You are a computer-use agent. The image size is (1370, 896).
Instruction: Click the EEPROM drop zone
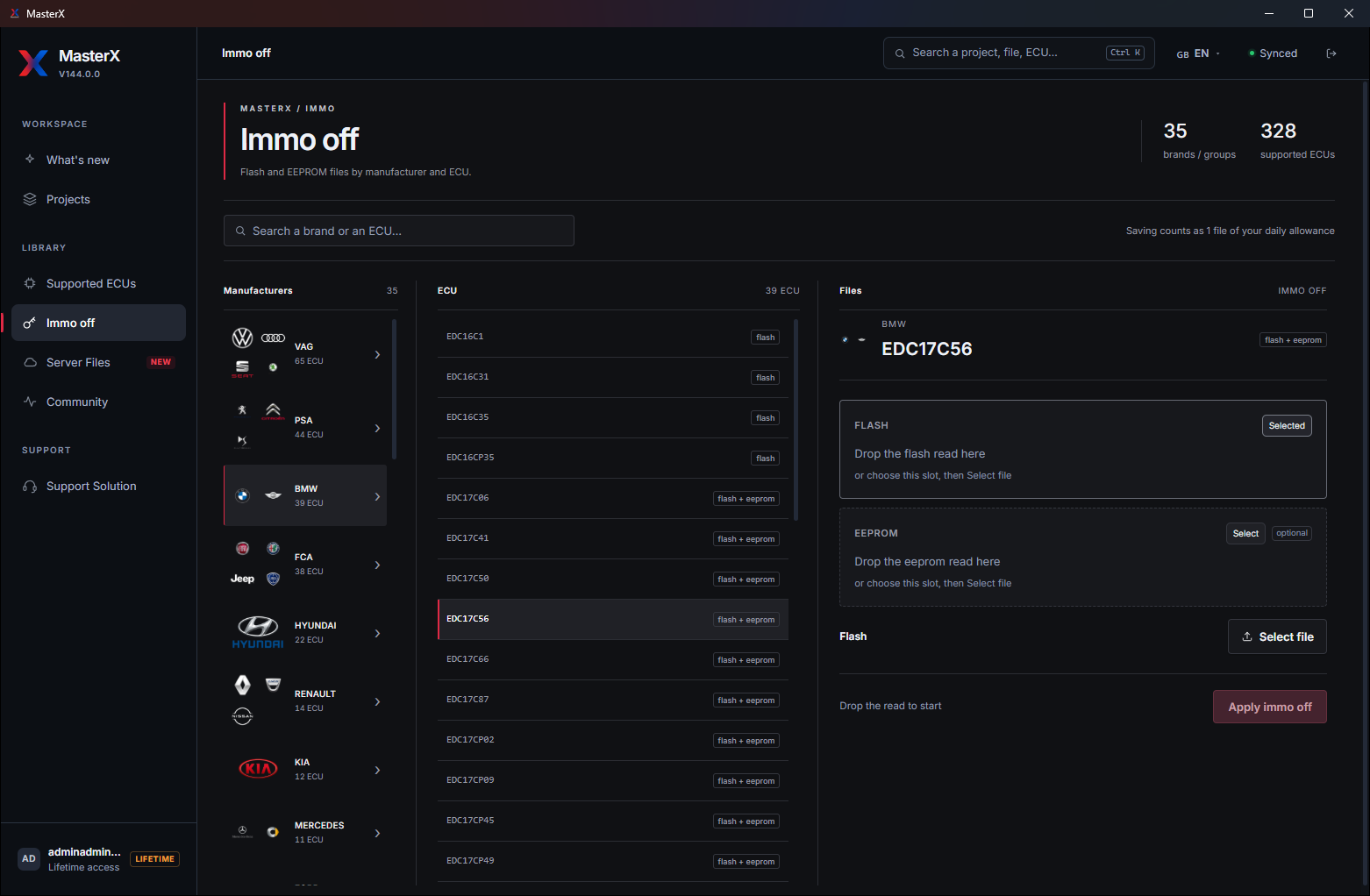(x=1082, y=558)
